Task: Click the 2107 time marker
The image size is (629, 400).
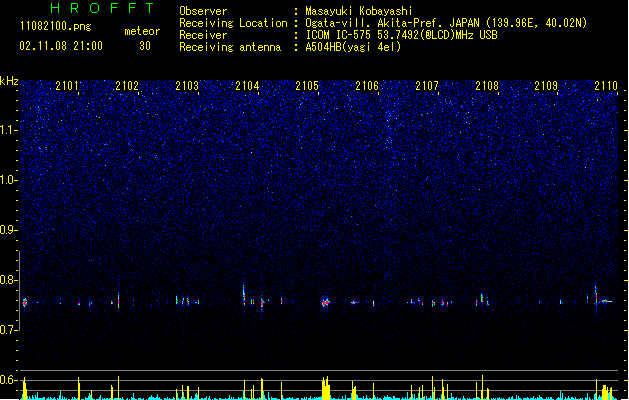Action: click(x=427, y=86)
